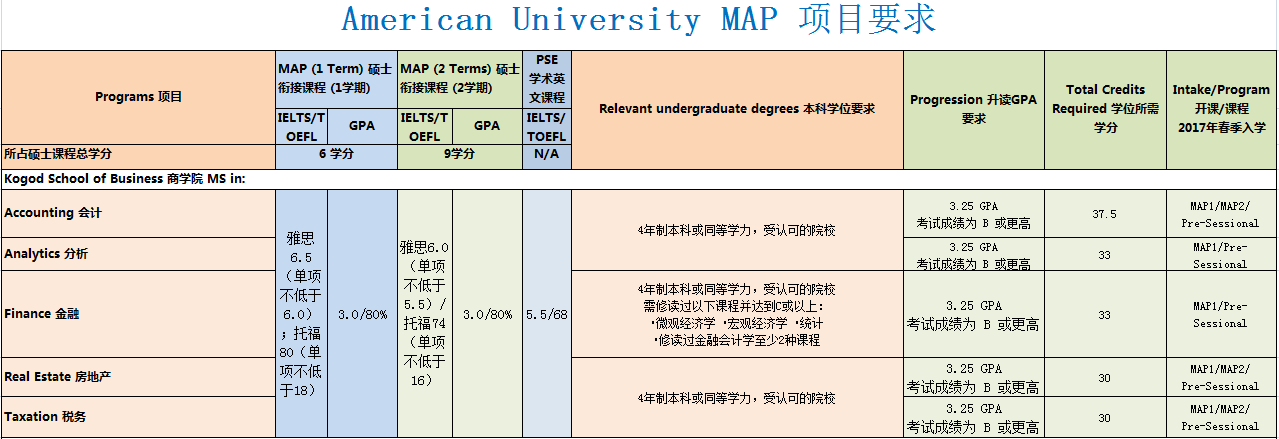Select the Intake/Program header cell
The height and width of the screenshot is (439, 1279).
[x=1221, y=109]
